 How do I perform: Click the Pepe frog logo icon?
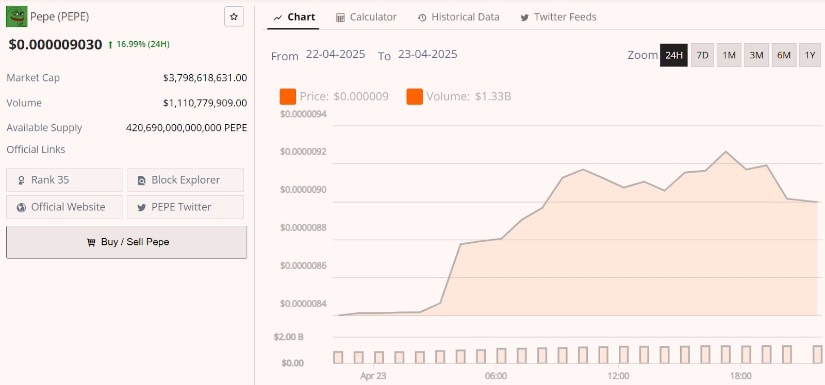tap(16, 16)
